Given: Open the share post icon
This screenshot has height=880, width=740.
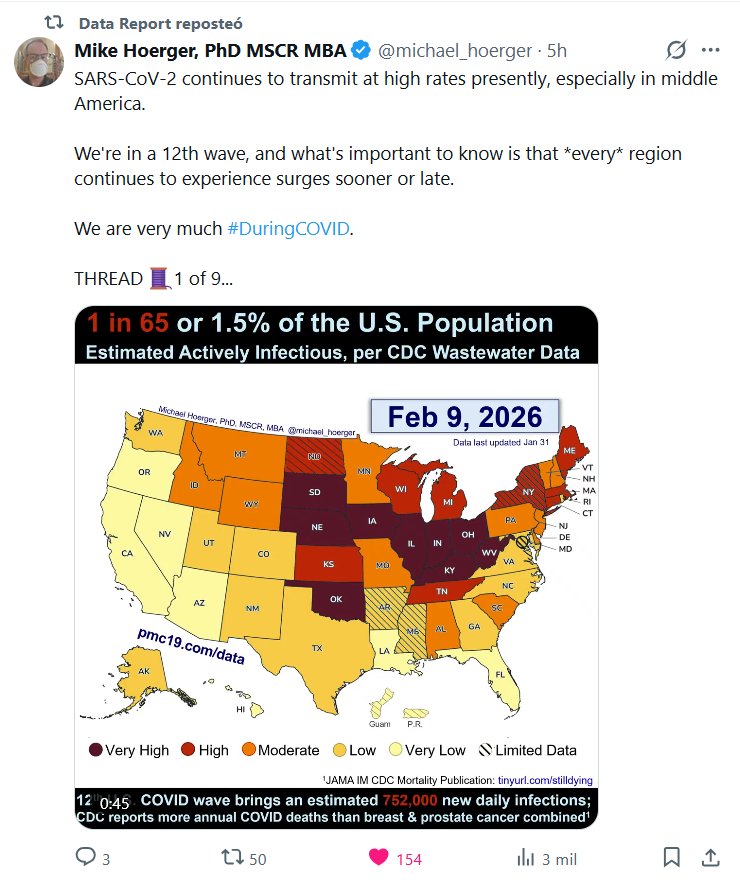Looking at the screenshot, I should pos(709,857).
